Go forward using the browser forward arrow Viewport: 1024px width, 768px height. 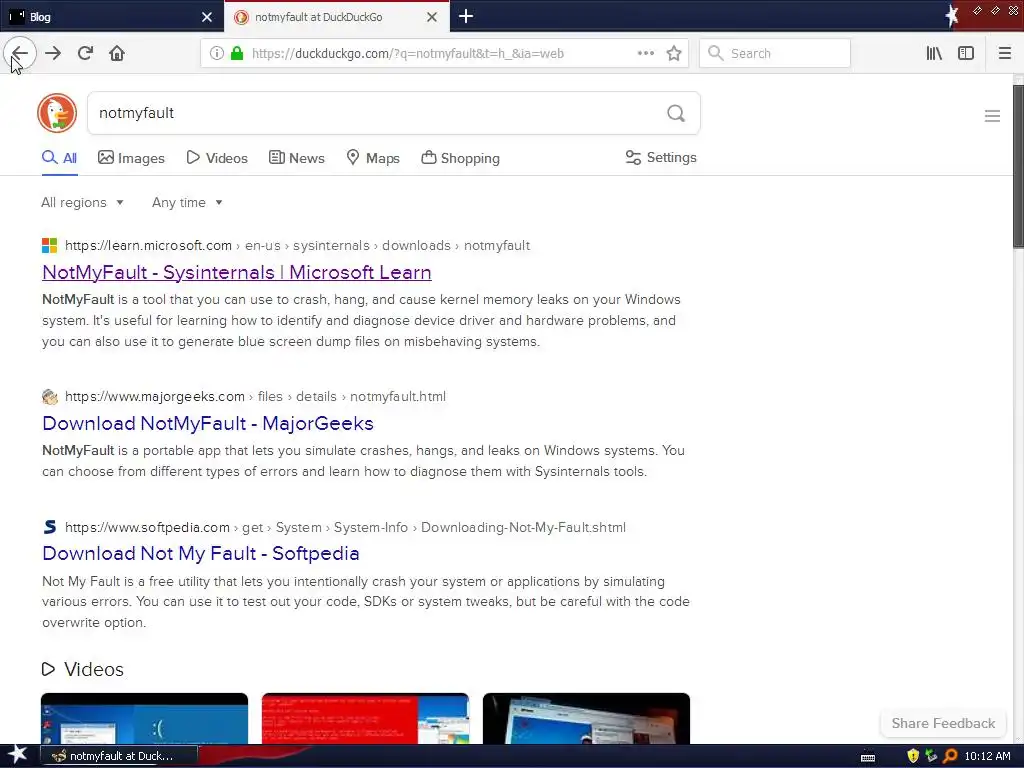coord(53,54)
